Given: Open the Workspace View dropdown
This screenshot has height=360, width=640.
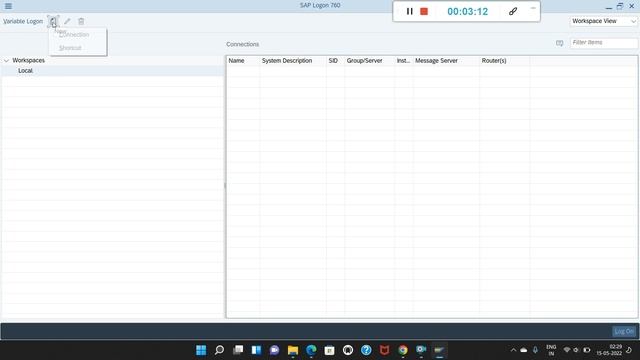Looking at the screenshot, I should [604, 21].
